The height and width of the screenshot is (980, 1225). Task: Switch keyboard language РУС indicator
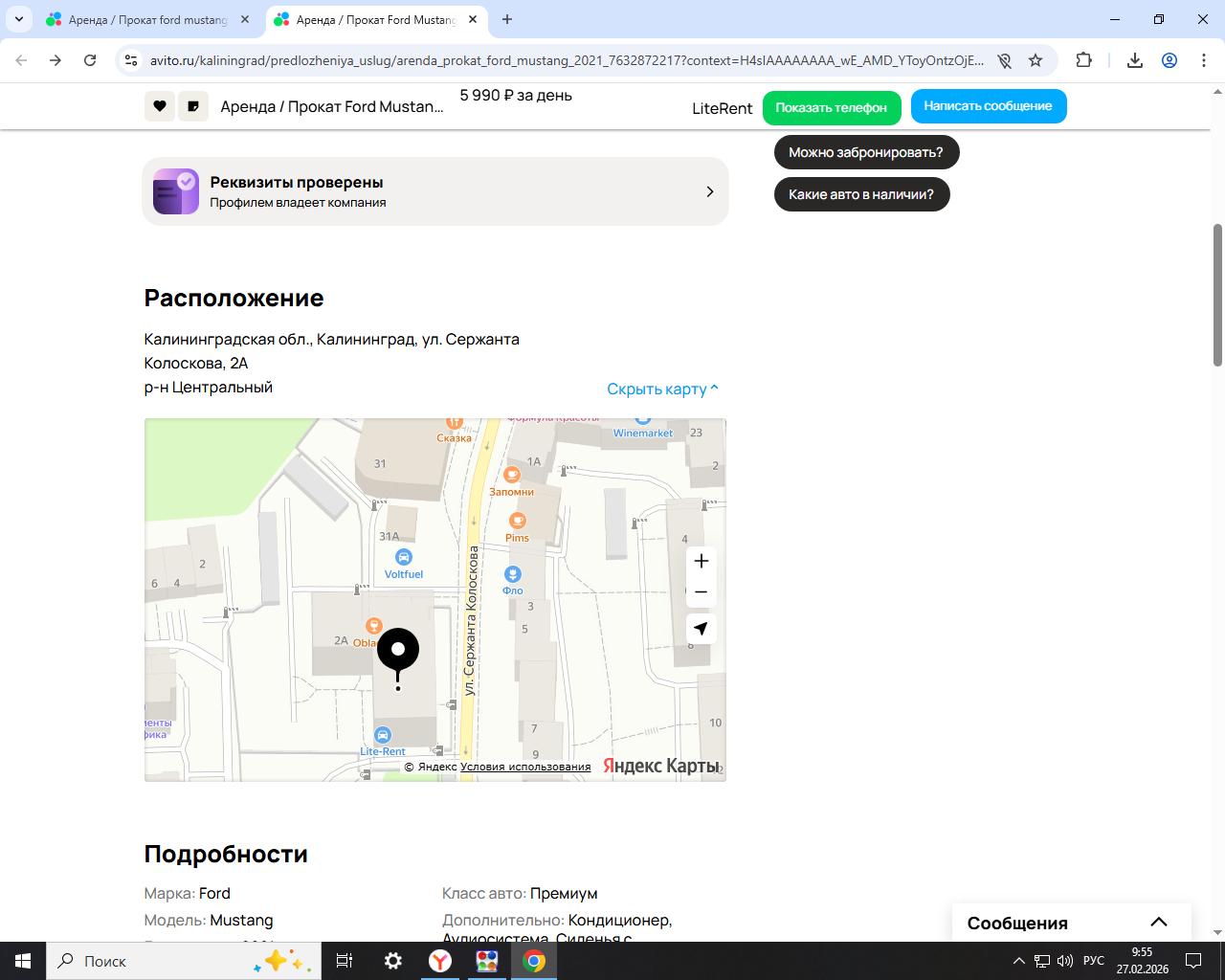click(x=1094, y=961)
